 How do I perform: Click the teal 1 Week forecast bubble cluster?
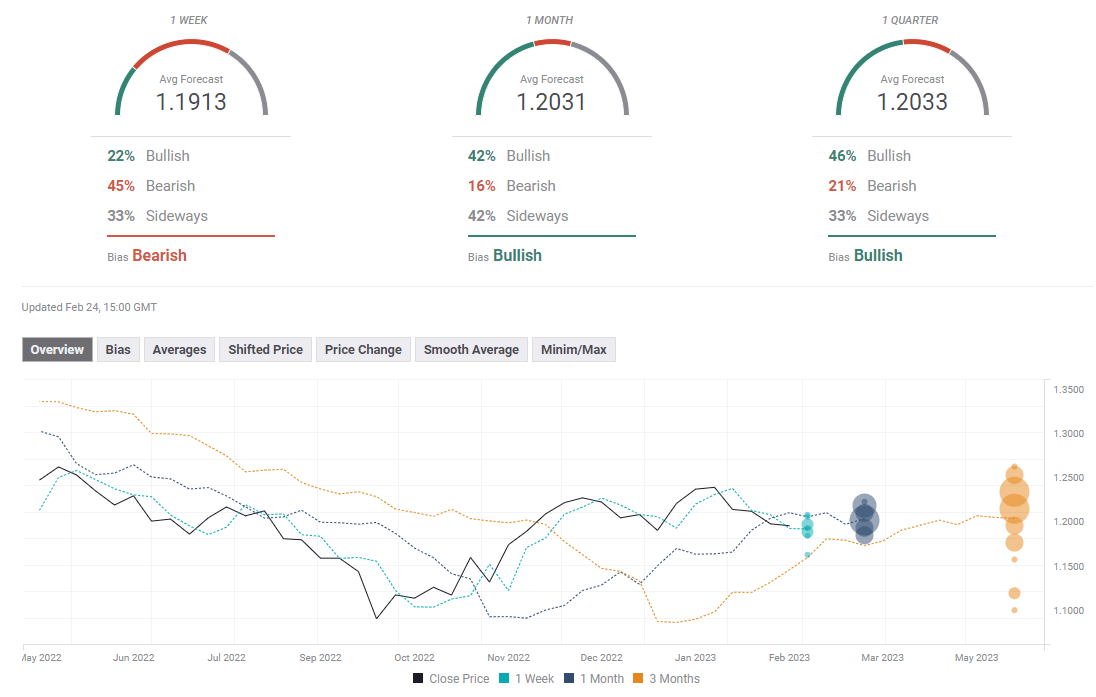(807, 525)
